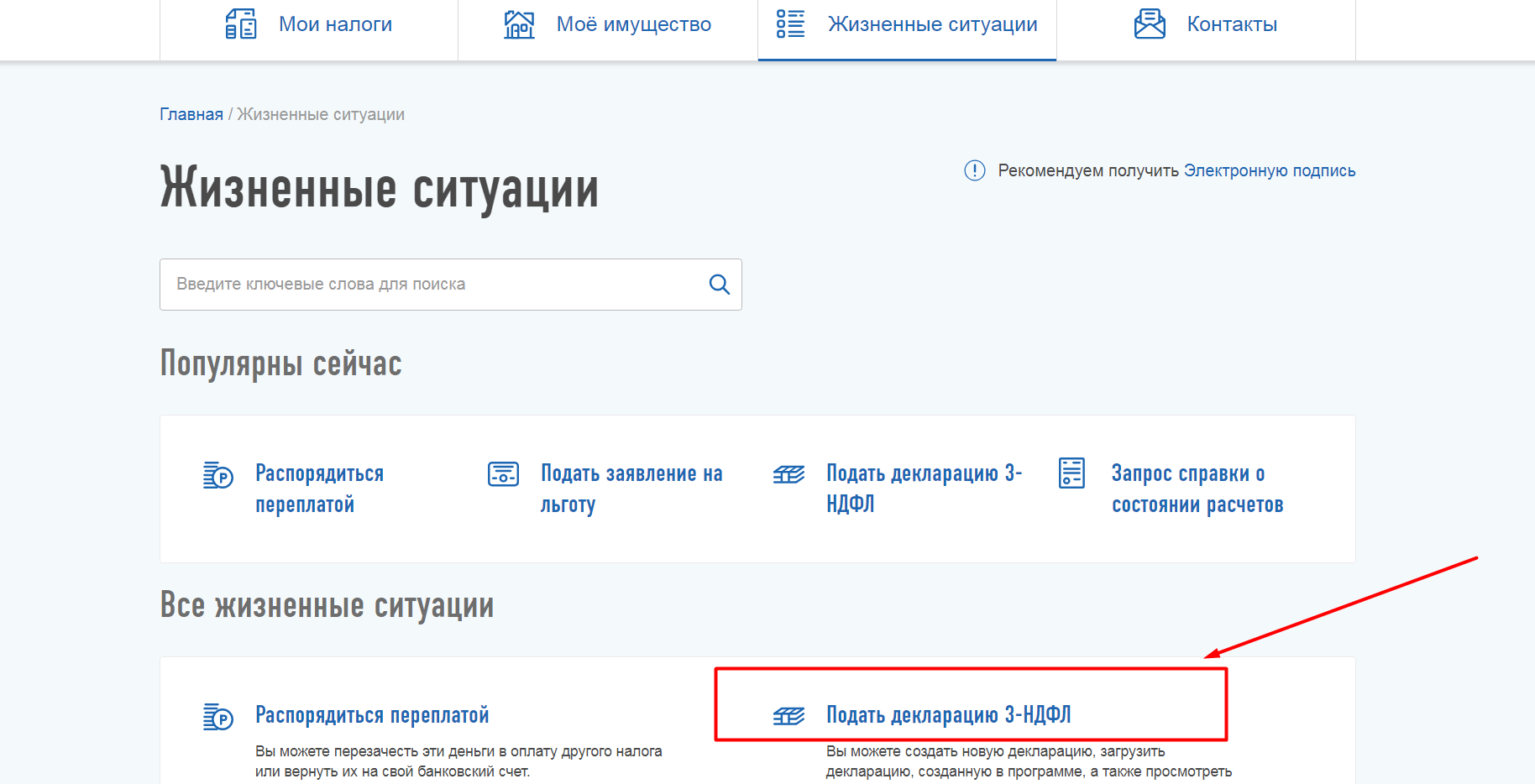Open popular link Распорядиться переплатой
Image resolution: width=1535 pixels, height=784 pixels.
[x=319, y=489]
